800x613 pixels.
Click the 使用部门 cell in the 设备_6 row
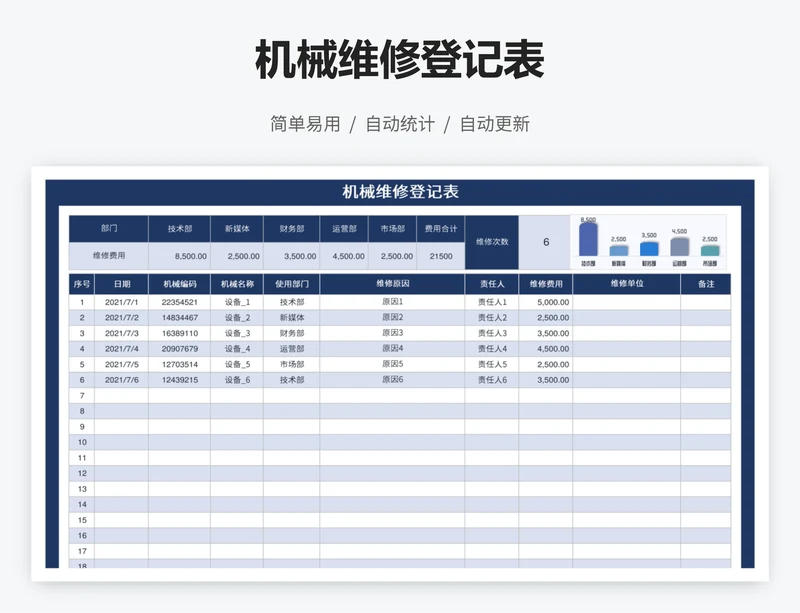click(291, 380)
